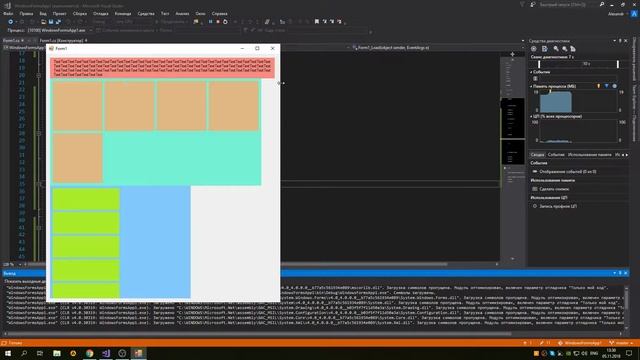640x360 pixels.
Task: Select the Использование памяти tab
Action: pyautogui.click(x=590, y=155)
